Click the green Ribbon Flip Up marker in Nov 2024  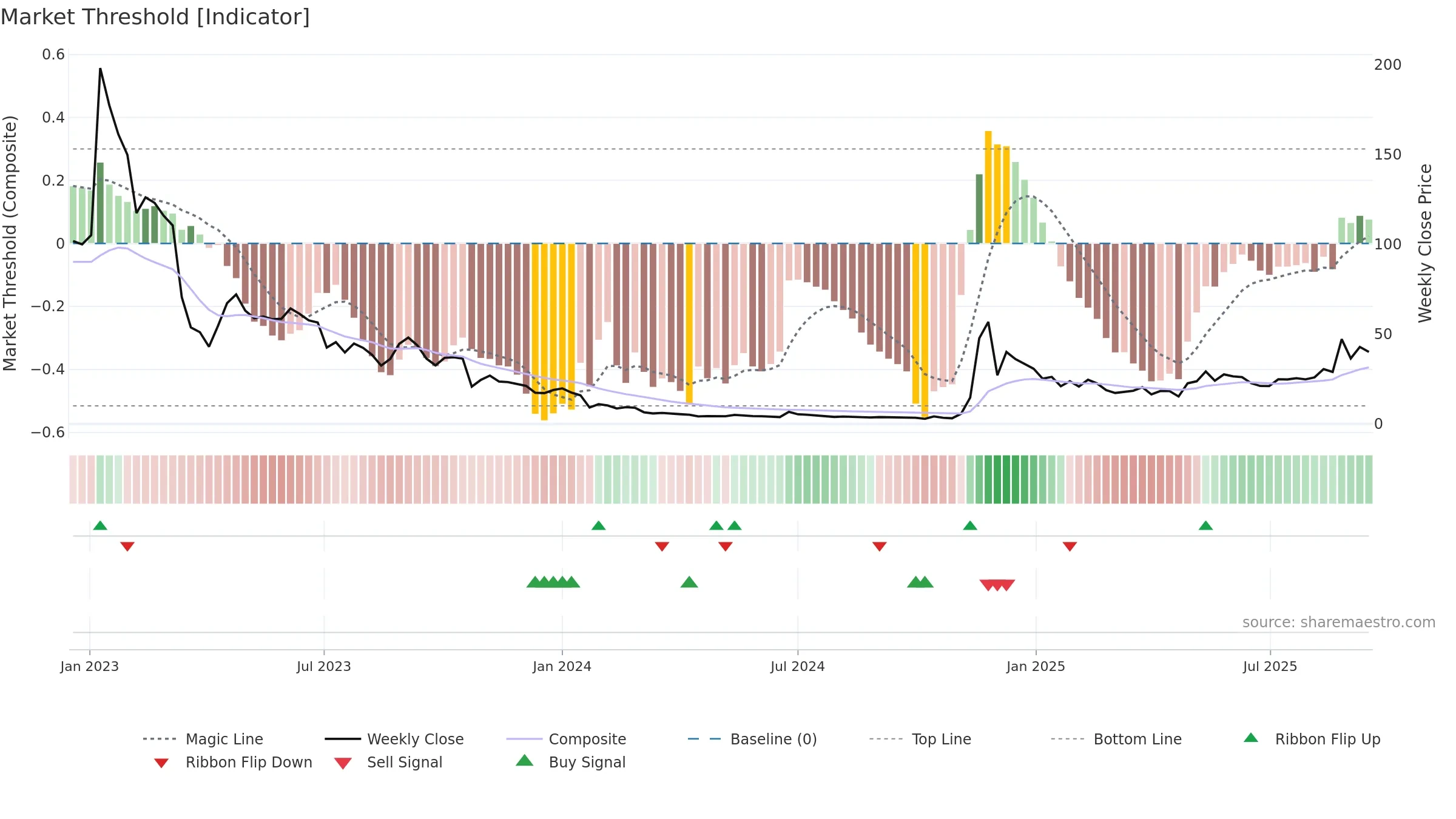click(970, 525)
